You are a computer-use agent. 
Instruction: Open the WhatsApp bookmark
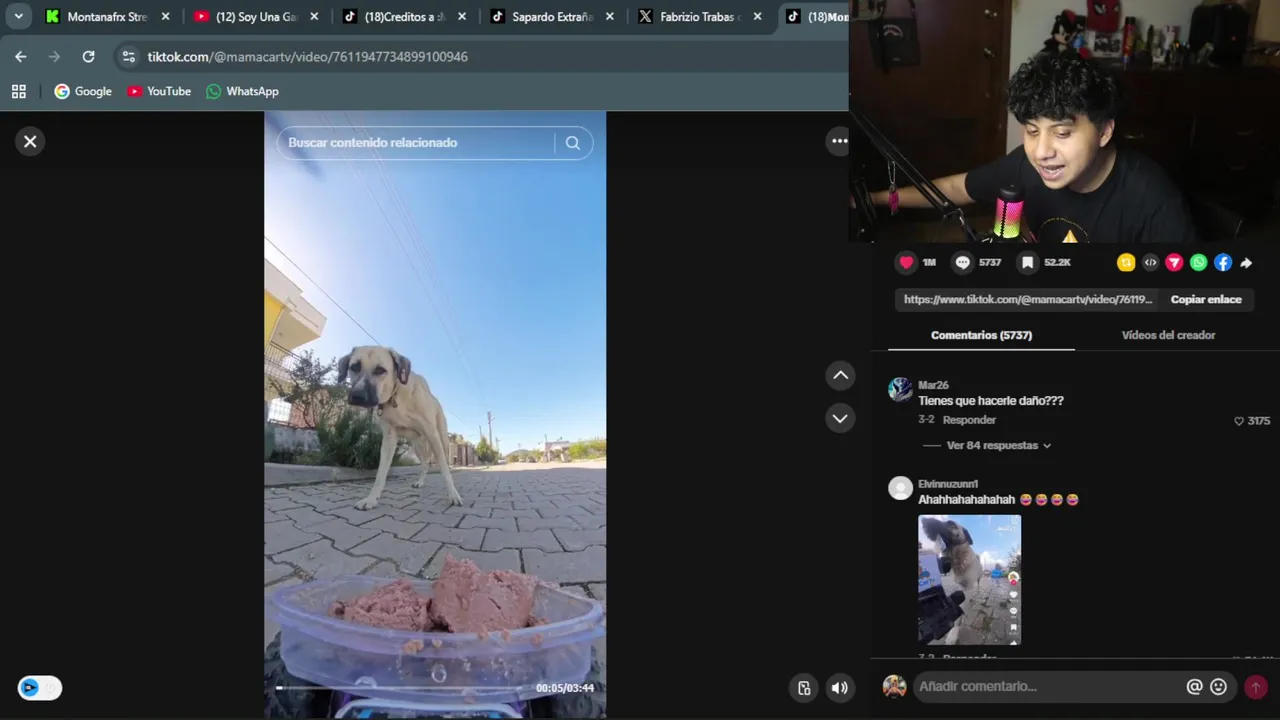click(242, 91)
